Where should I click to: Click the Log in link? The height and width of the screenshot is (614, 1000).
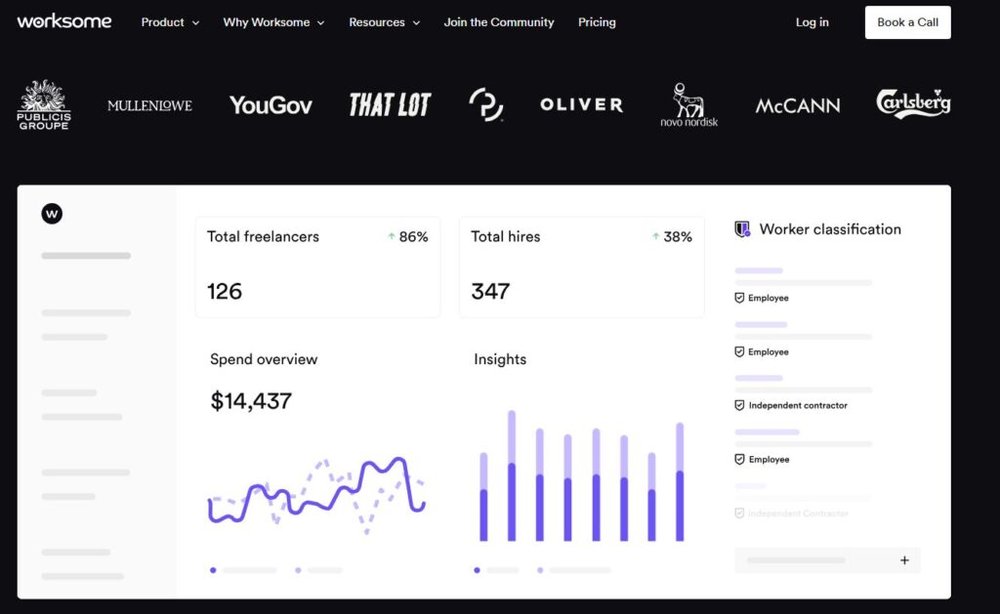(812, 22)
